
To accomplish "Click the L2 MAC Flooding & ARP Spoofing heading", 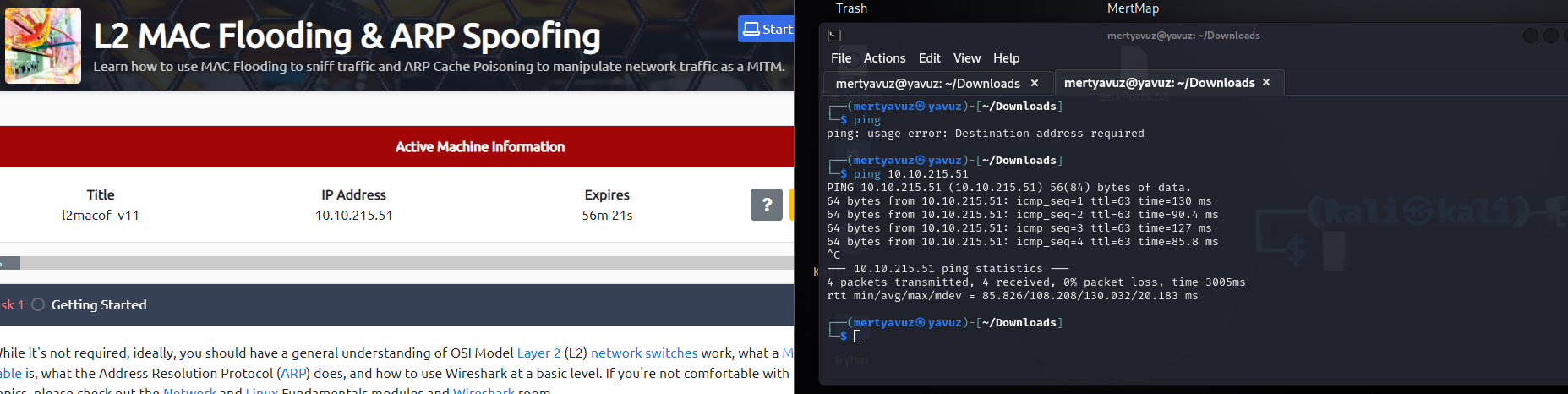I will pos(347,36).
